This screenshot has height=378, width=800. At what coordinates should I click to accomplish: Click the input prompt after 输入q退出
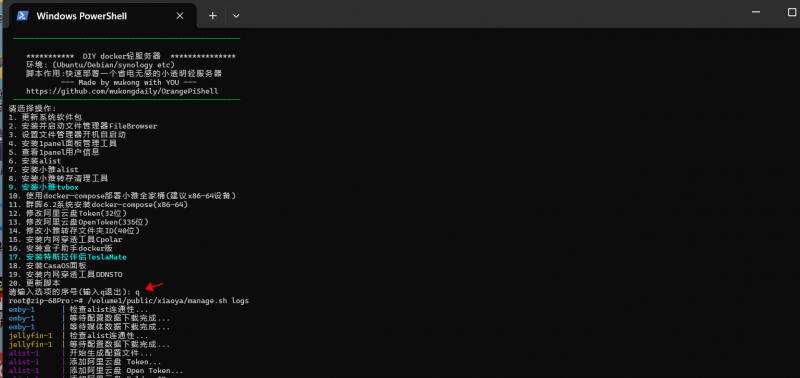[137, 292]
